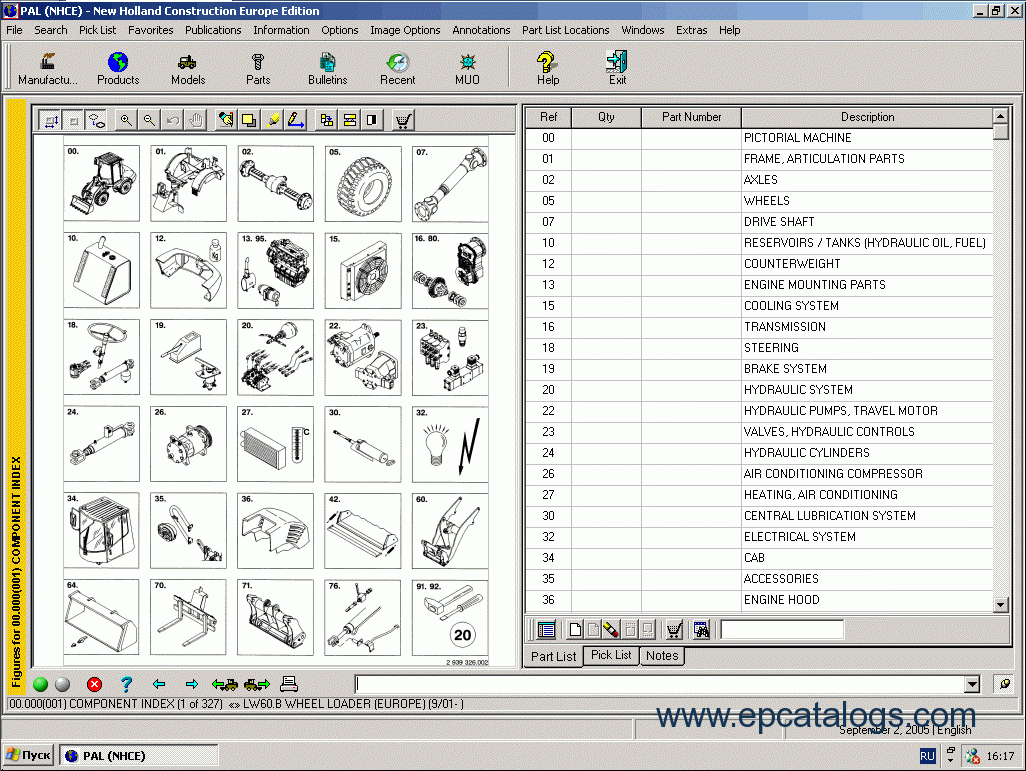Click the Windows Start button
Image resolution: width=1026 pixels, height=771 pixels.
[28, 755]
